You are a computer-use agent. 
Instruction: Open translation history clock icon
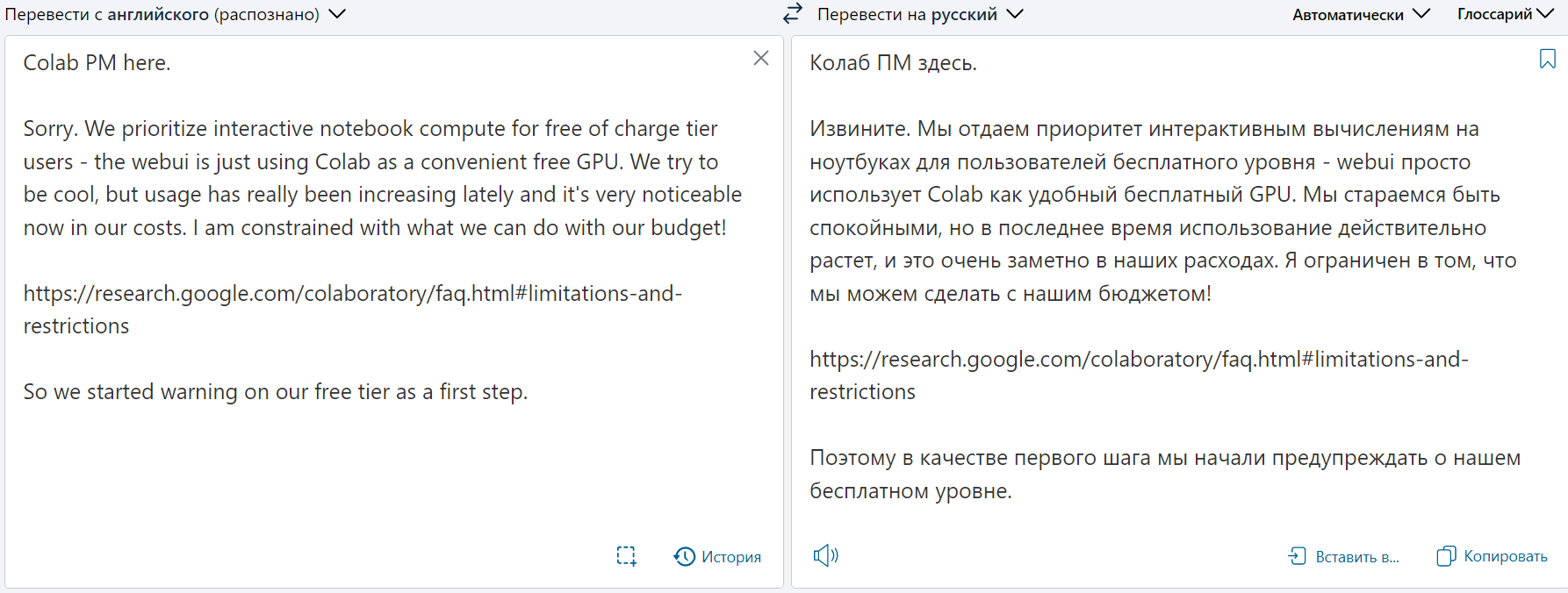[684, 556]
